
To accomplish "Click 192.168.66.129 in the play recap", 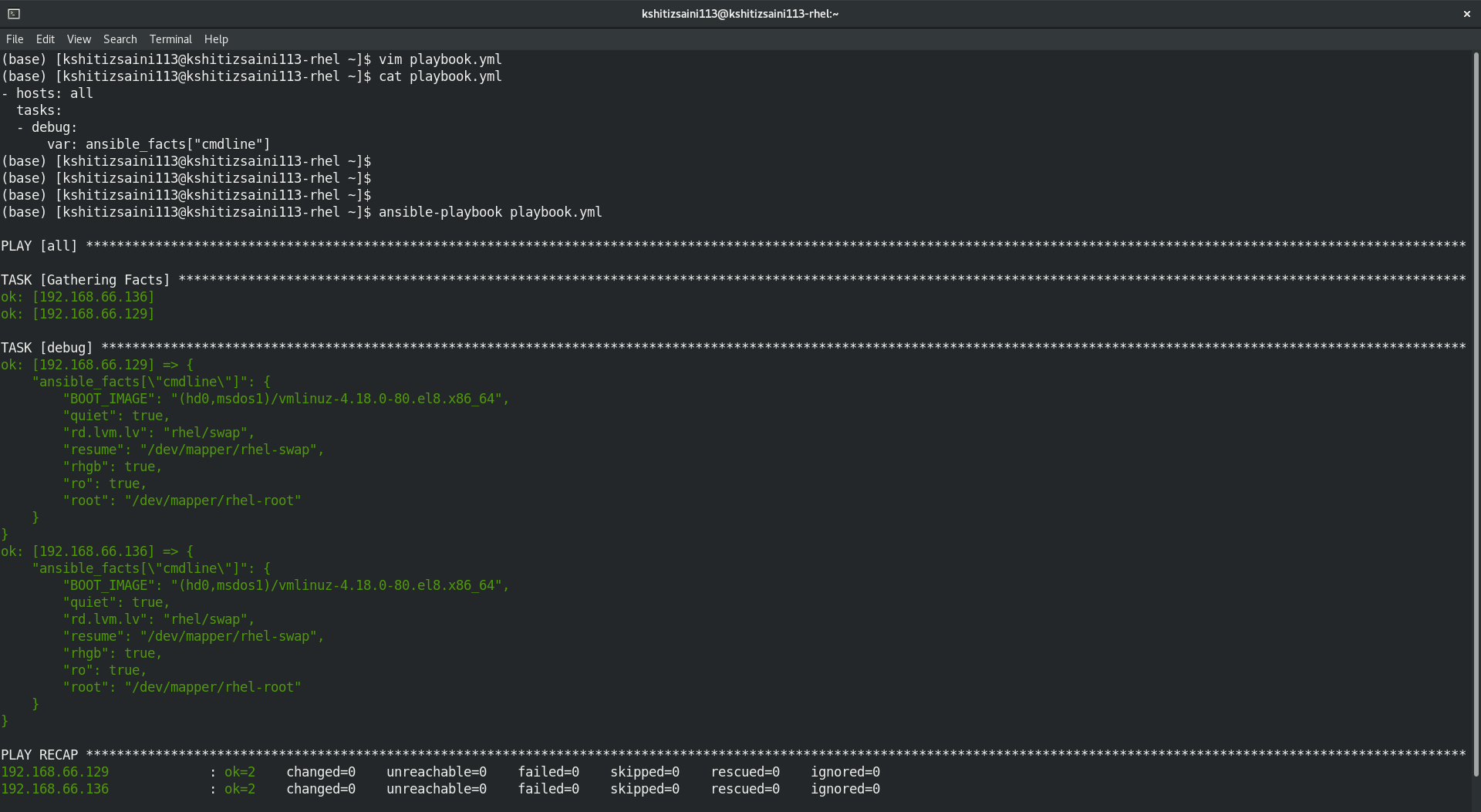I will click(55, 772).
